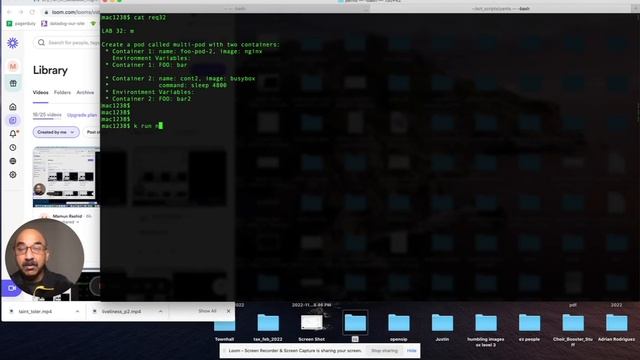Screen dimensions: 640x360
Task: Click the lock icon in the address bar
Action: click(46, 12)
